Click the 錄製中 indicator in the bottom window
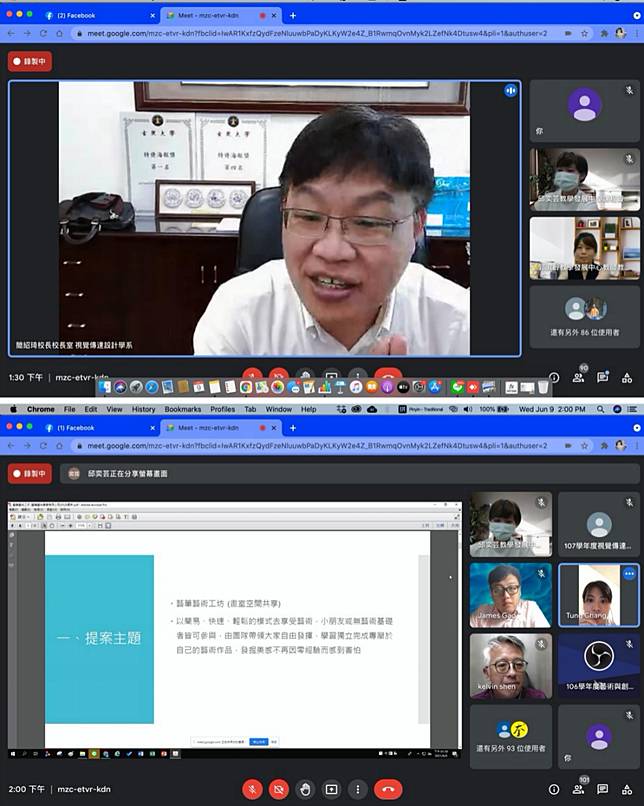 tap(30, 473)
